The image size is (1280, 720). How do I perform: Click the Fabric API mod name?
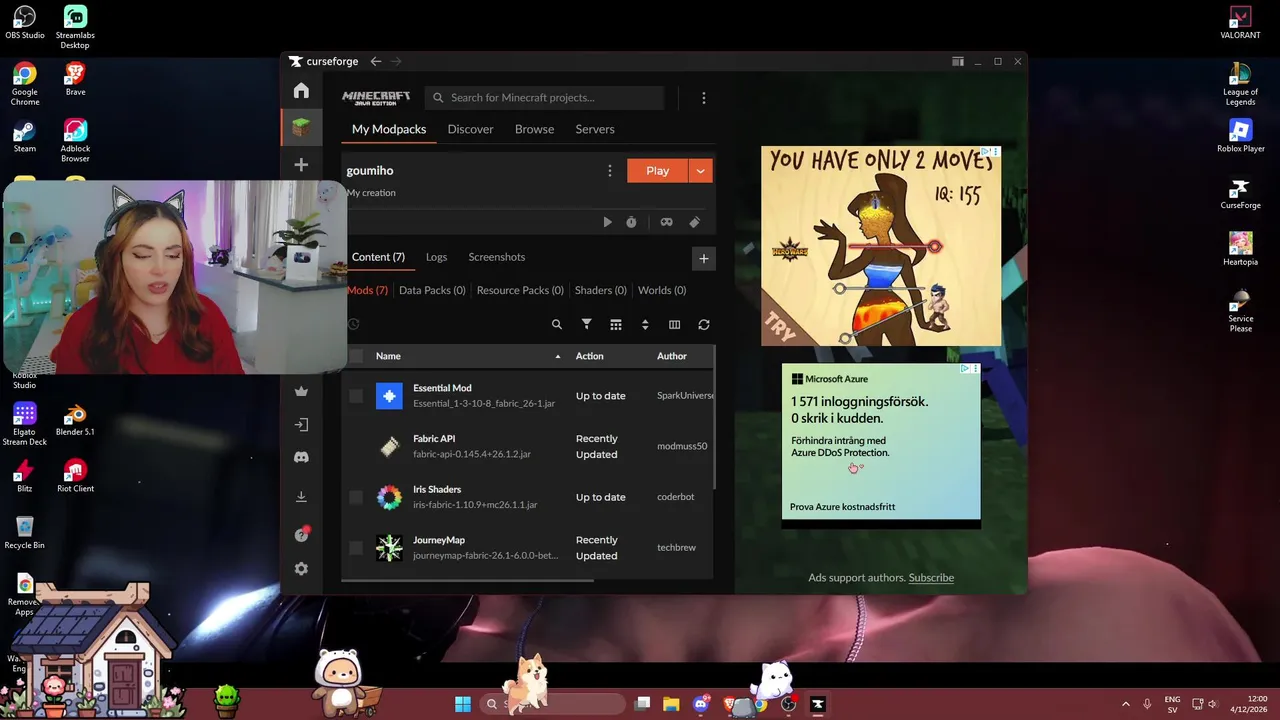tap(434, 438)
